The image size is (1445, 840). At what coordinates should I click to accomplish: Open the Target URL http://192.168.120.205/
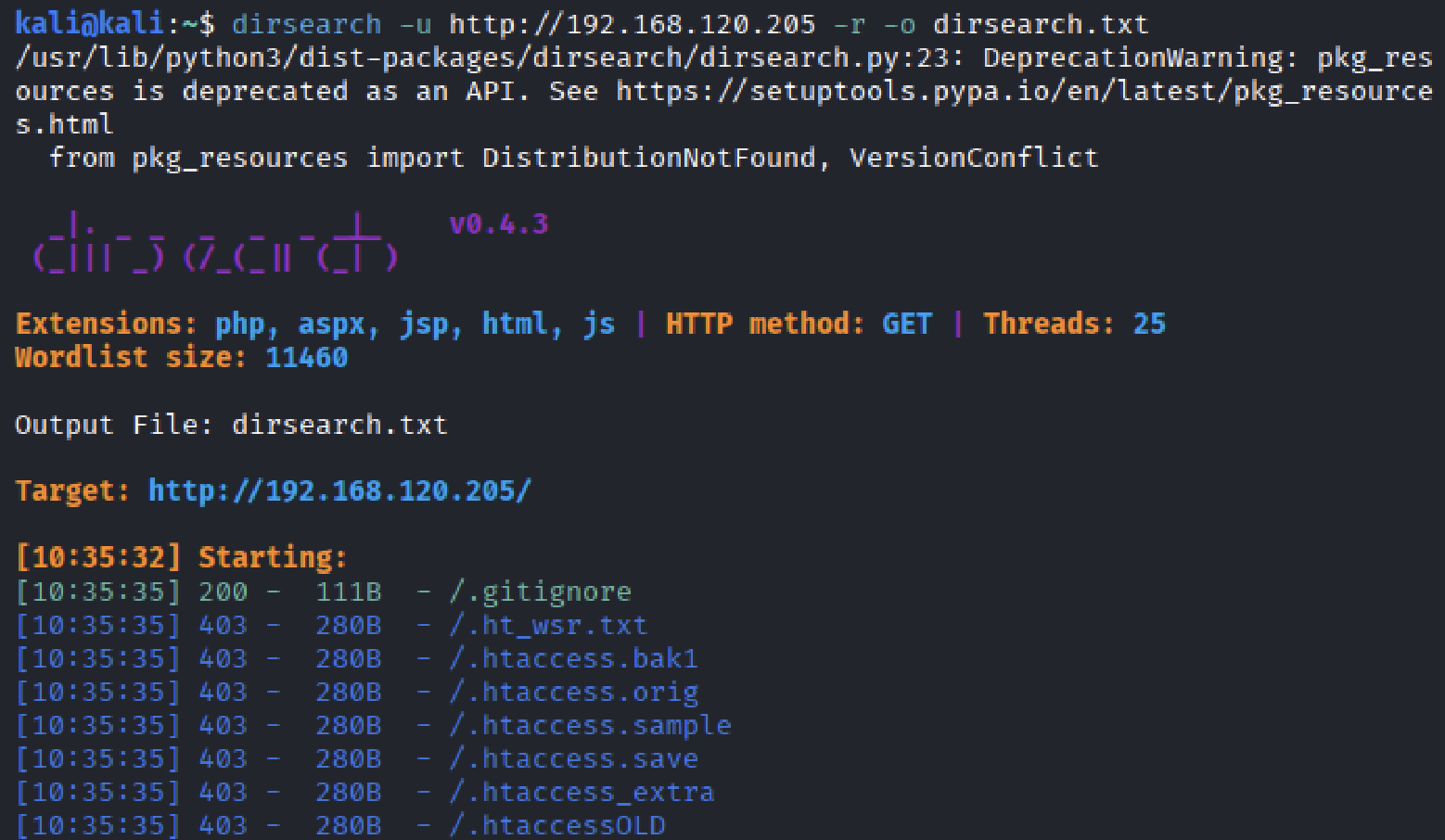[339, 490]
